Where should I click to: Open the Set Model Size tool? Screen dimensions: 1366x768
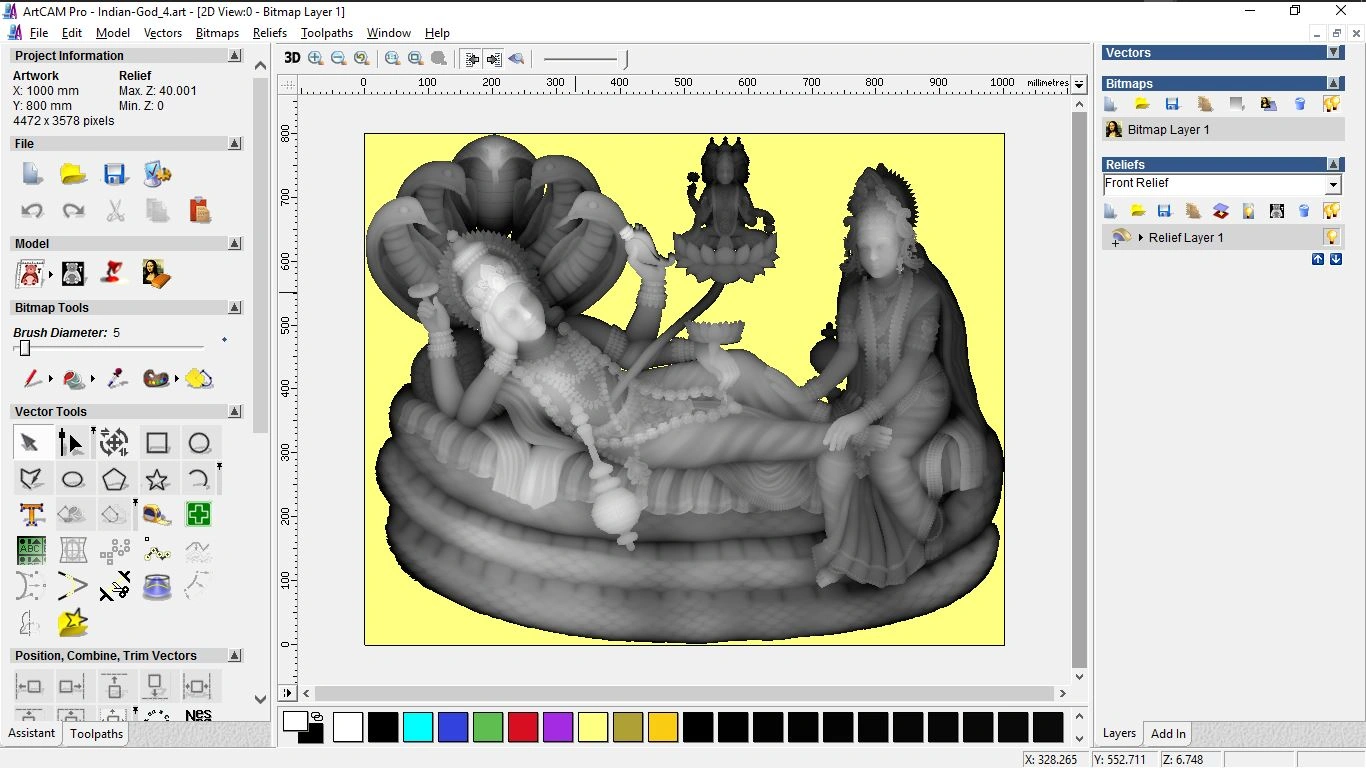click(31, 273)
